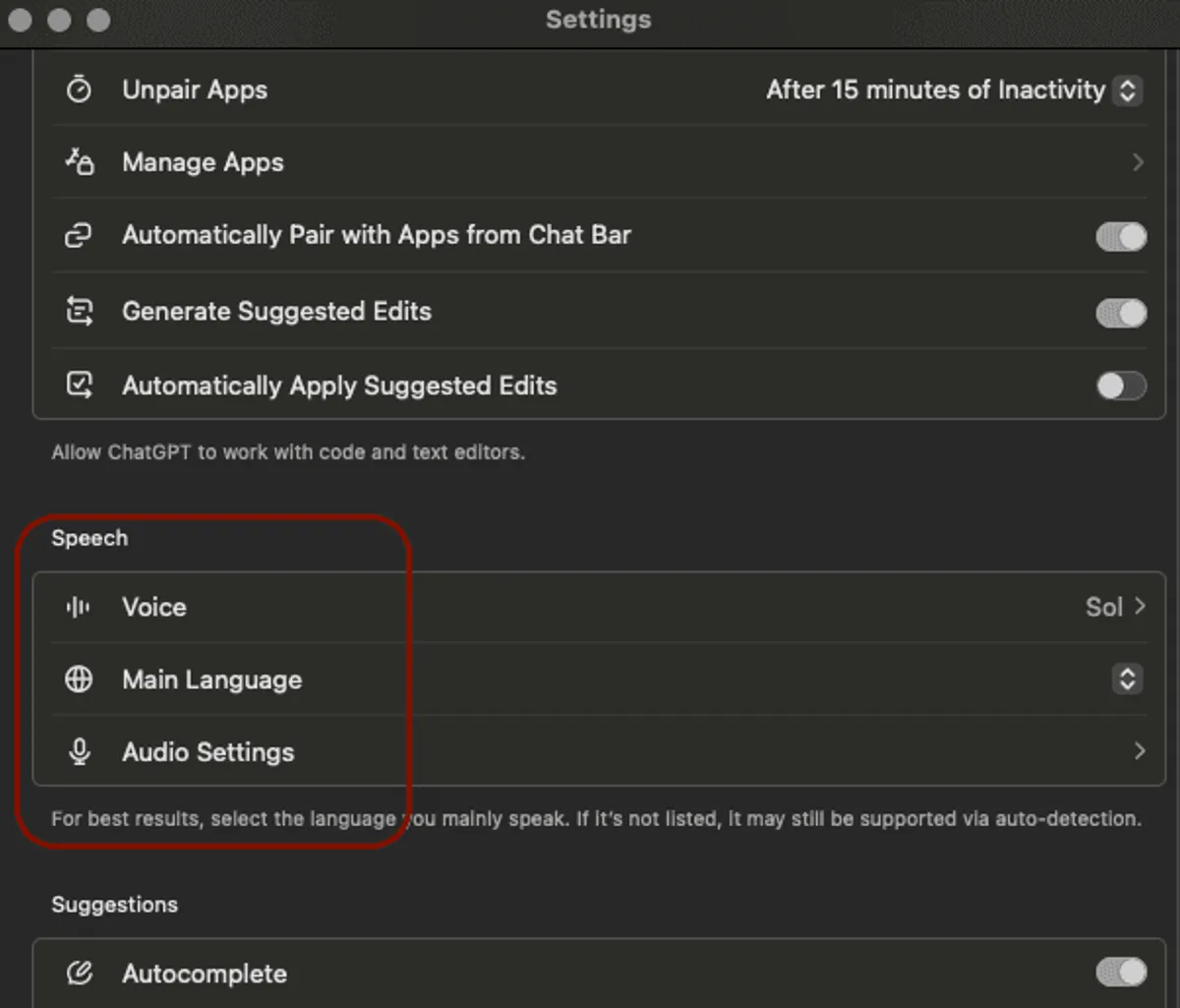1180x1008 pixels.
Task: Disable Automatically Pair with Apps from Chat Bar
Action: click(x=1121, y=237)
